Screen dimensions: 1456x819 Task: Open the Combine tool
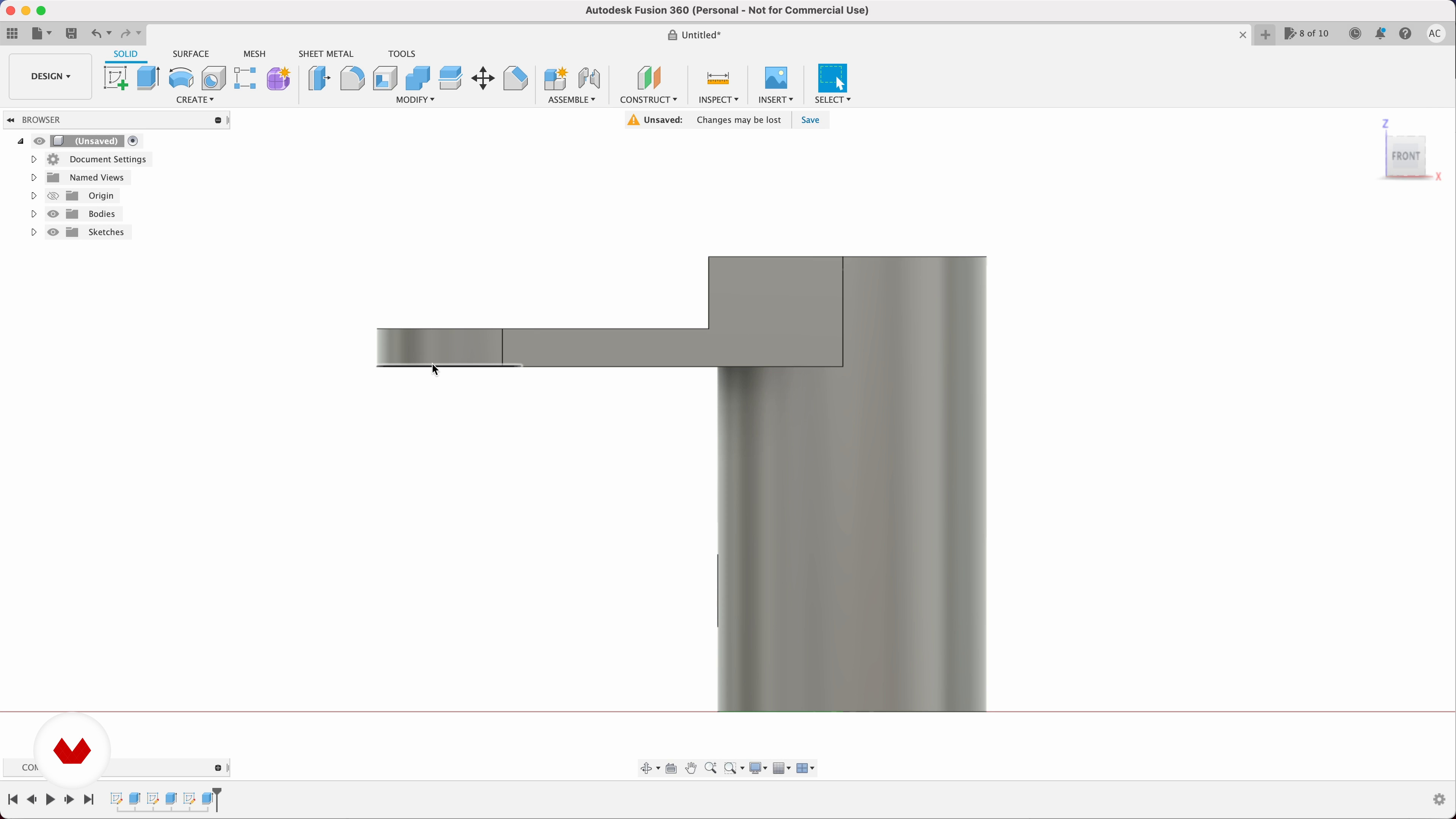tap(418, 78)
